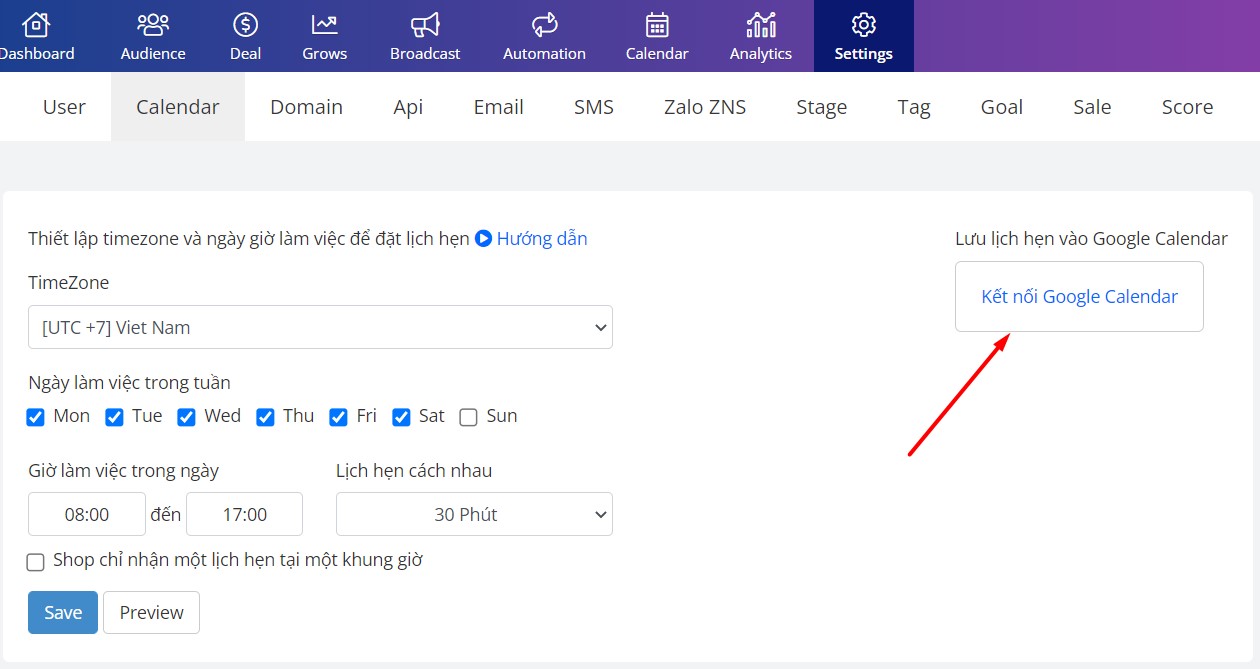Open the Broadcast megaphone icon

coord(425,24)
